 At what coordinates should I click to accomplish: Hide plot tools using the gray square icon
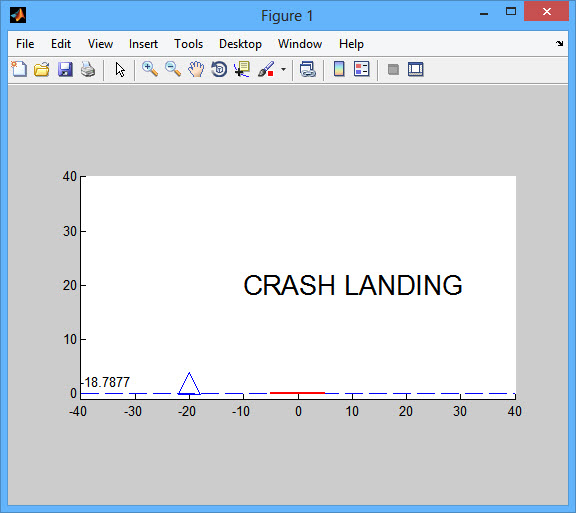pyautogui.click(x=393, y=69)
